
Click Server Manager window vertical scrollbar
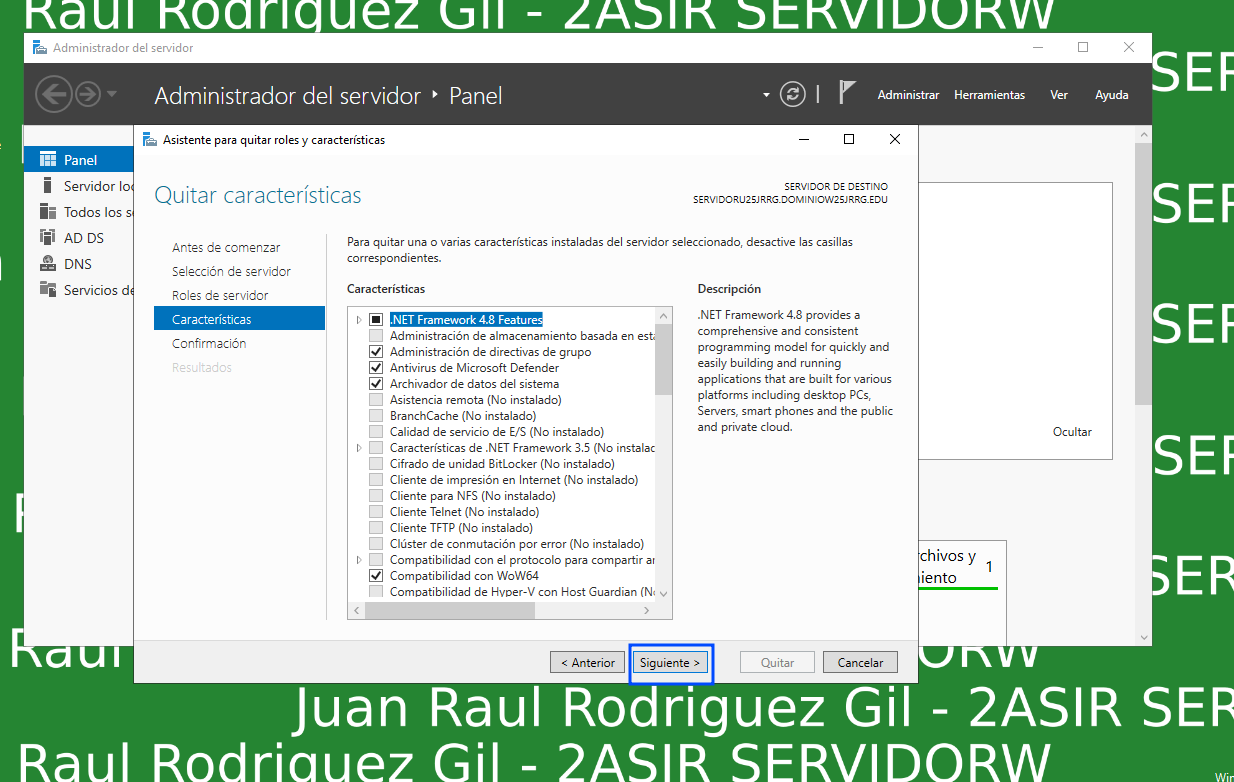tap(1144, 272)
